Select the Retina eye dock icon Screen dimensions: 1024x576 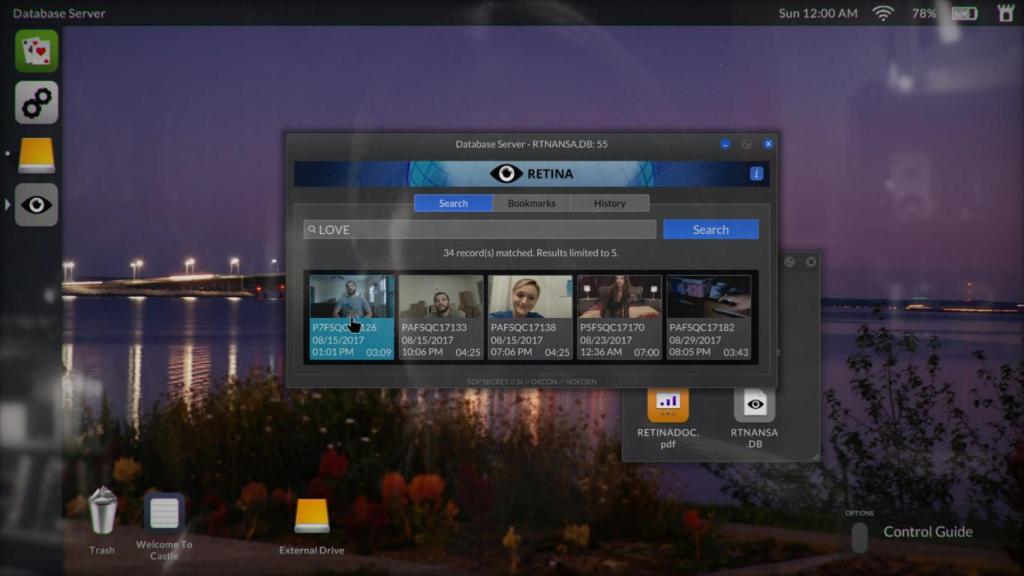click(37, 205)
